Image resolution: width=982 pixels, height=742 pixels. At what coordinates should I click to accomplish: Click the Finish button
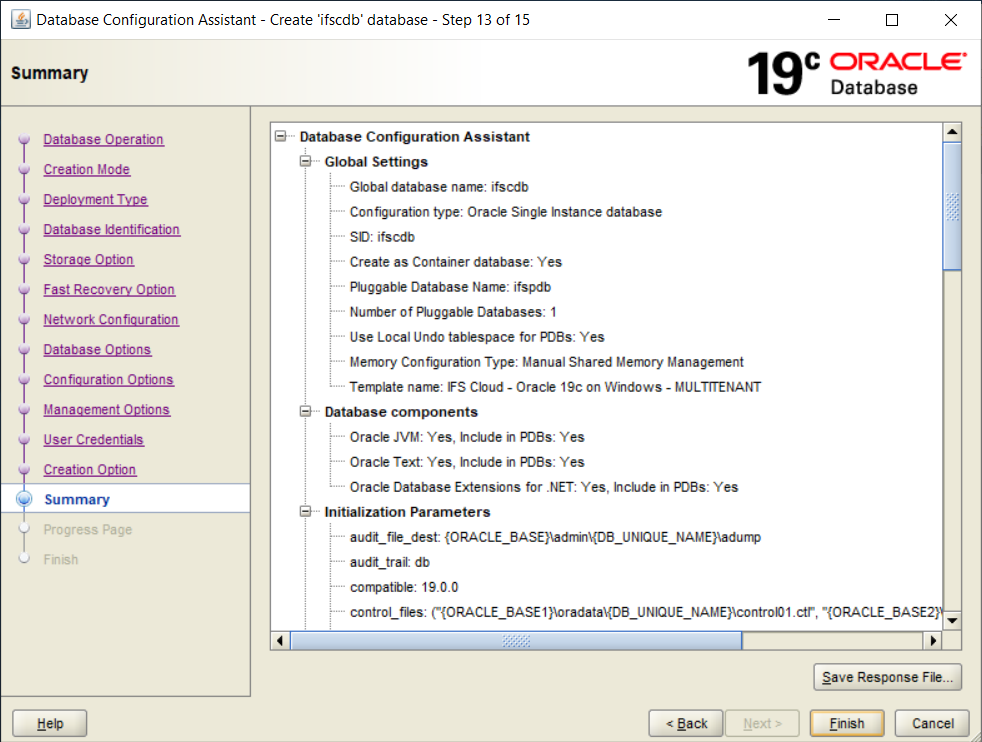[846, 723]
